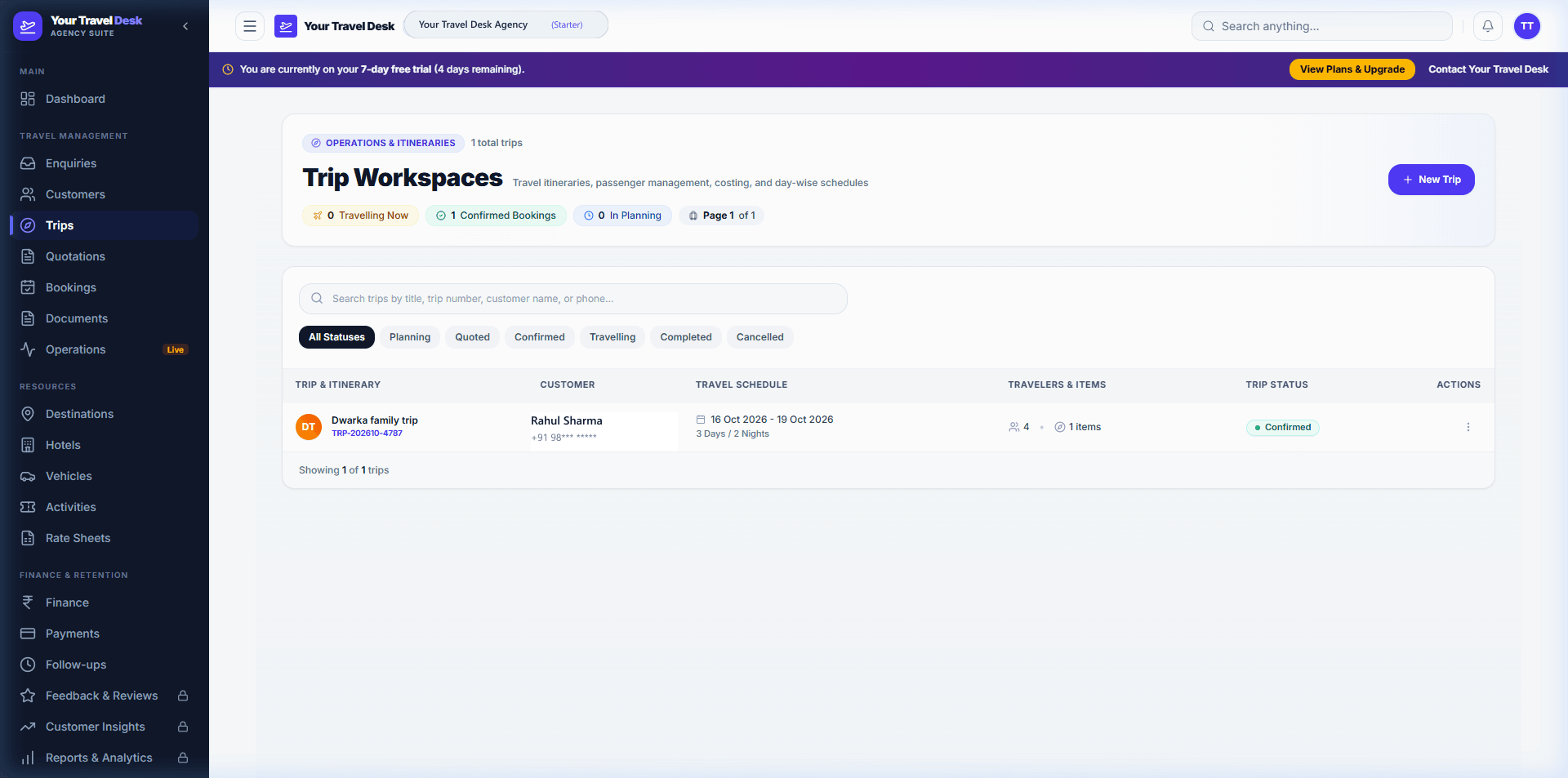Click the 0 In Planning chip
1568x778 pixels.
(622, 216)
